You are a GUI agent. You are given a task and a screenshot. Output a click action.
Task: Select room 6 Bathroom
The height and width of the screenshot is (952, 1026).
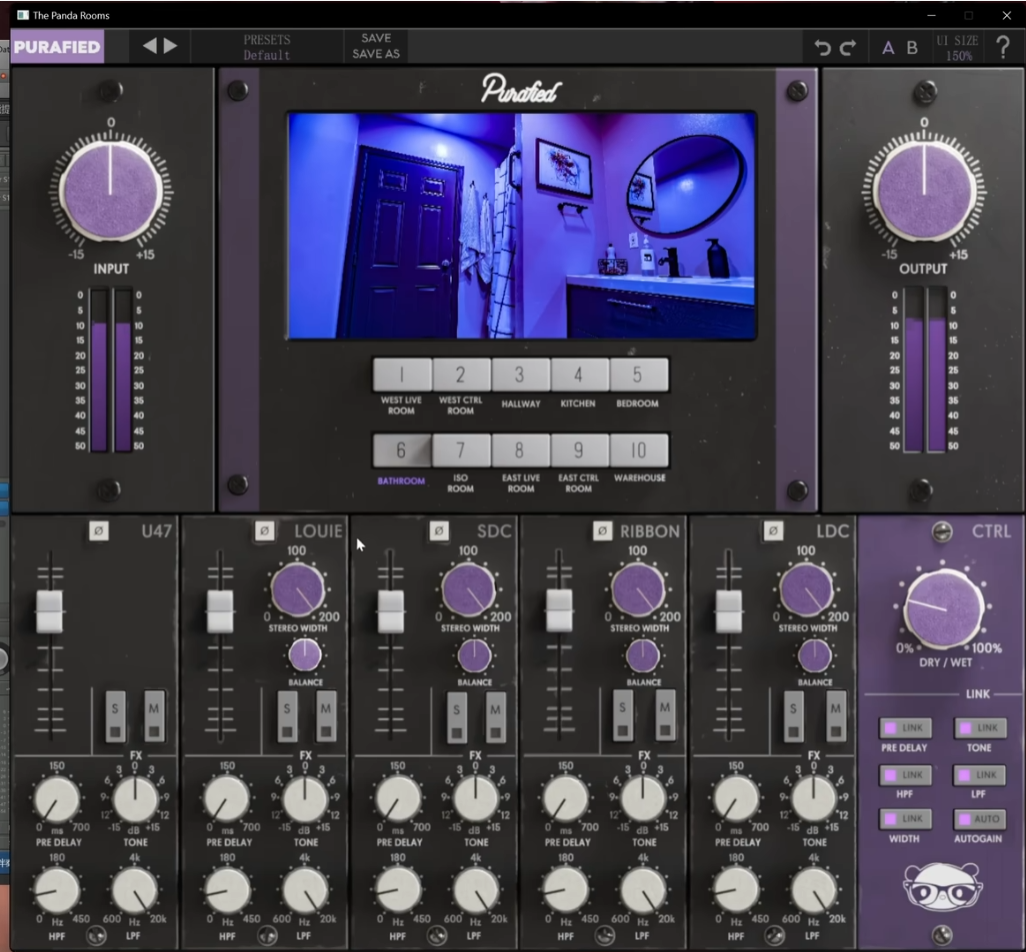coord(402,450)
